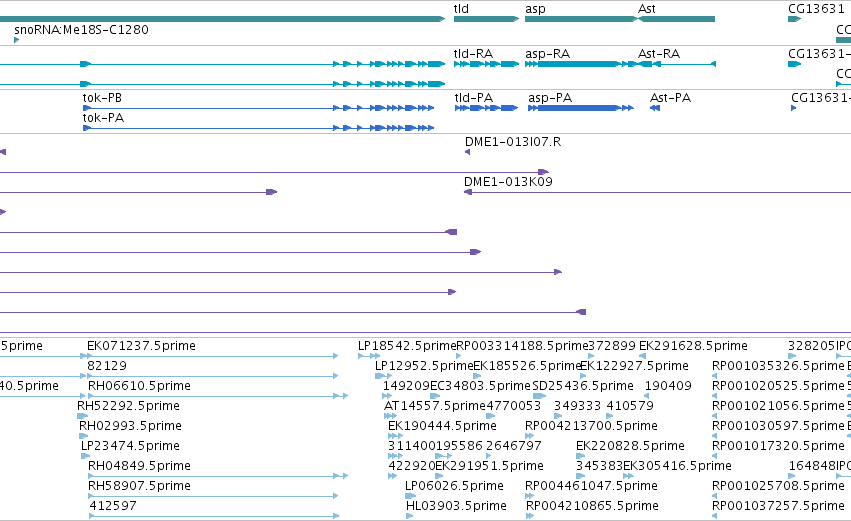Screen dimensions: 851x521
Task: Select EST label 2646797
Action: (513, 446)
